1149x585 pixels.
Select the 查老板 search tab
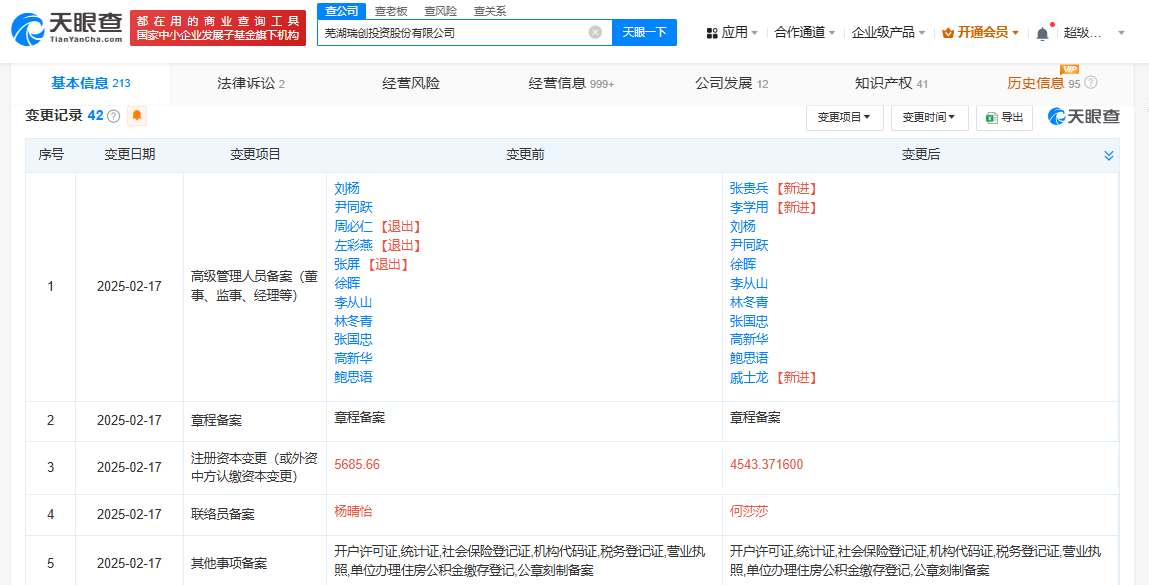click(391, 11)
